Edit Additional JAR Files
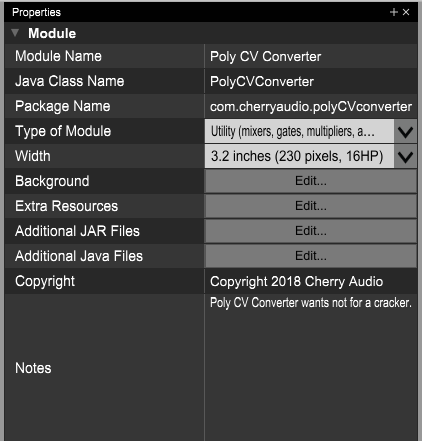Screen dimensions: 422x441 tap(311, 231)
